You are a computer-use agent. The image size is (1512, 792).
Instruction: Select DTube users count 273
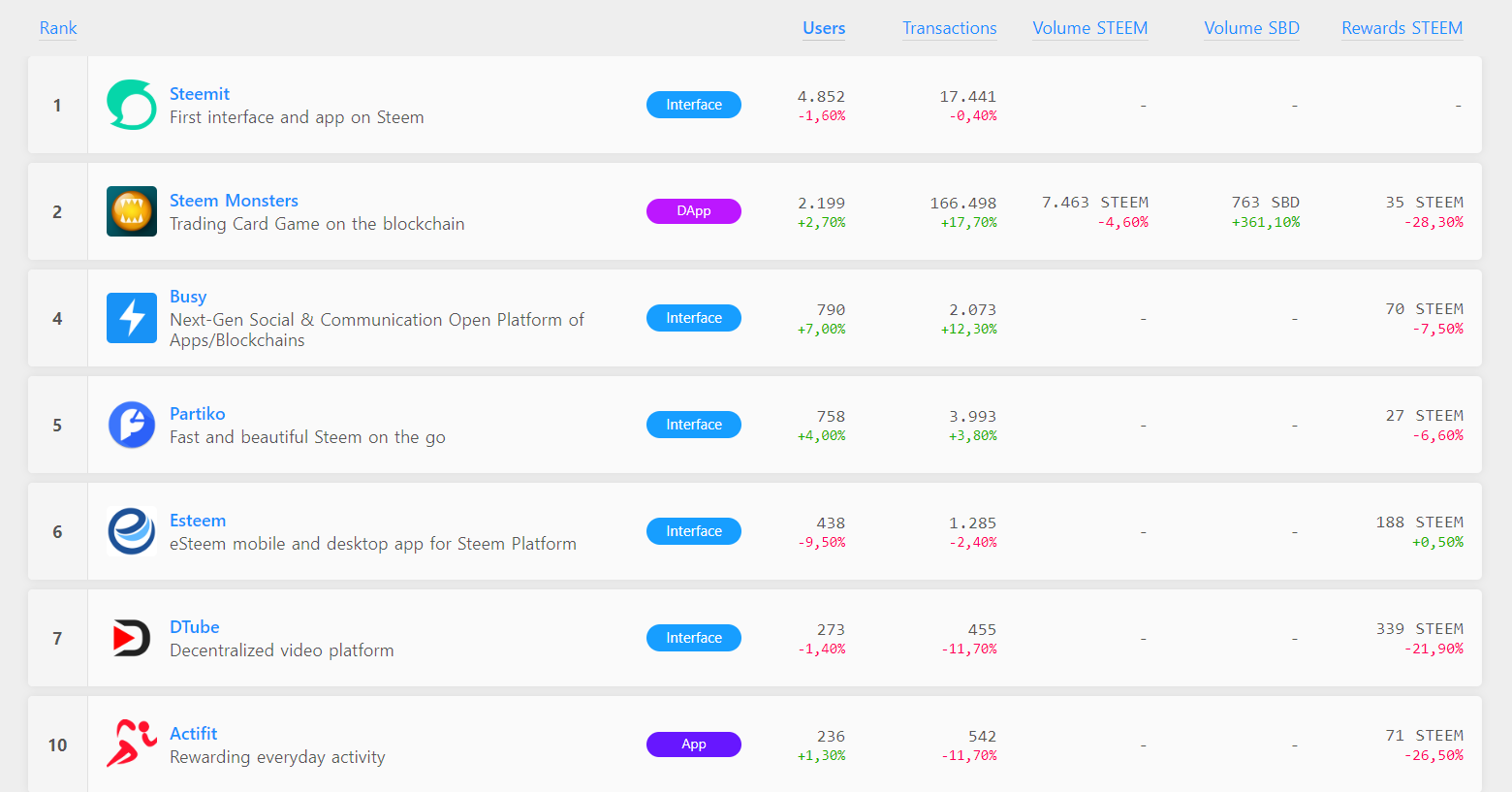831,630
